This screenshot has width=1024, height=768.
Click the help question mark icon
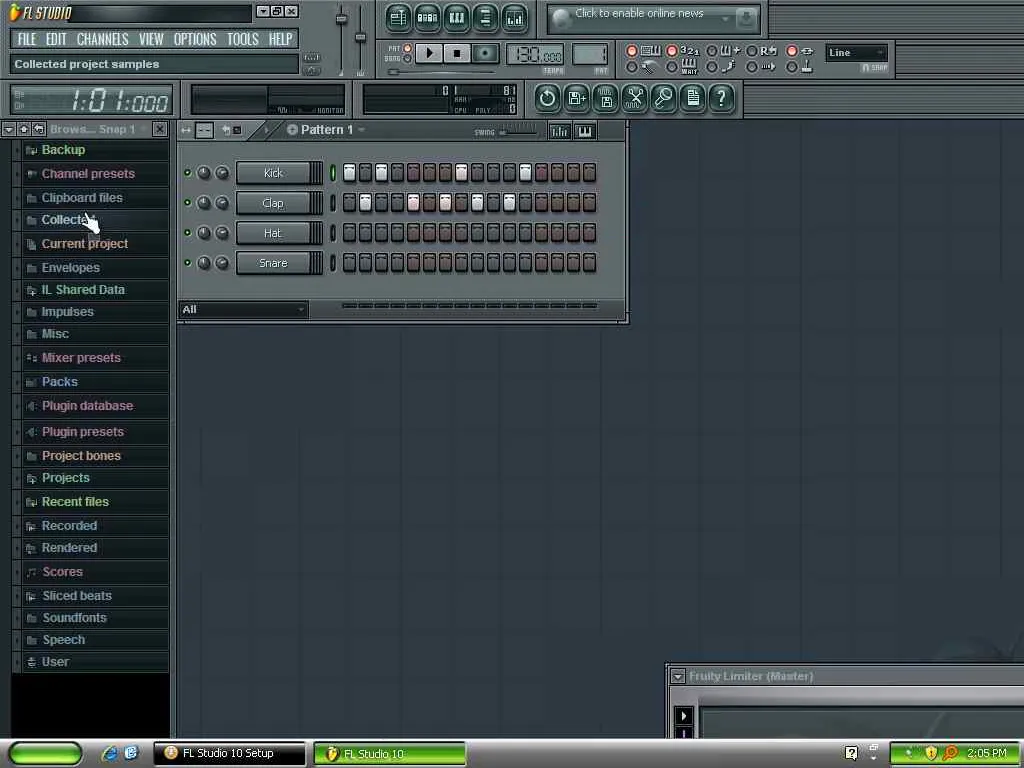722,99
